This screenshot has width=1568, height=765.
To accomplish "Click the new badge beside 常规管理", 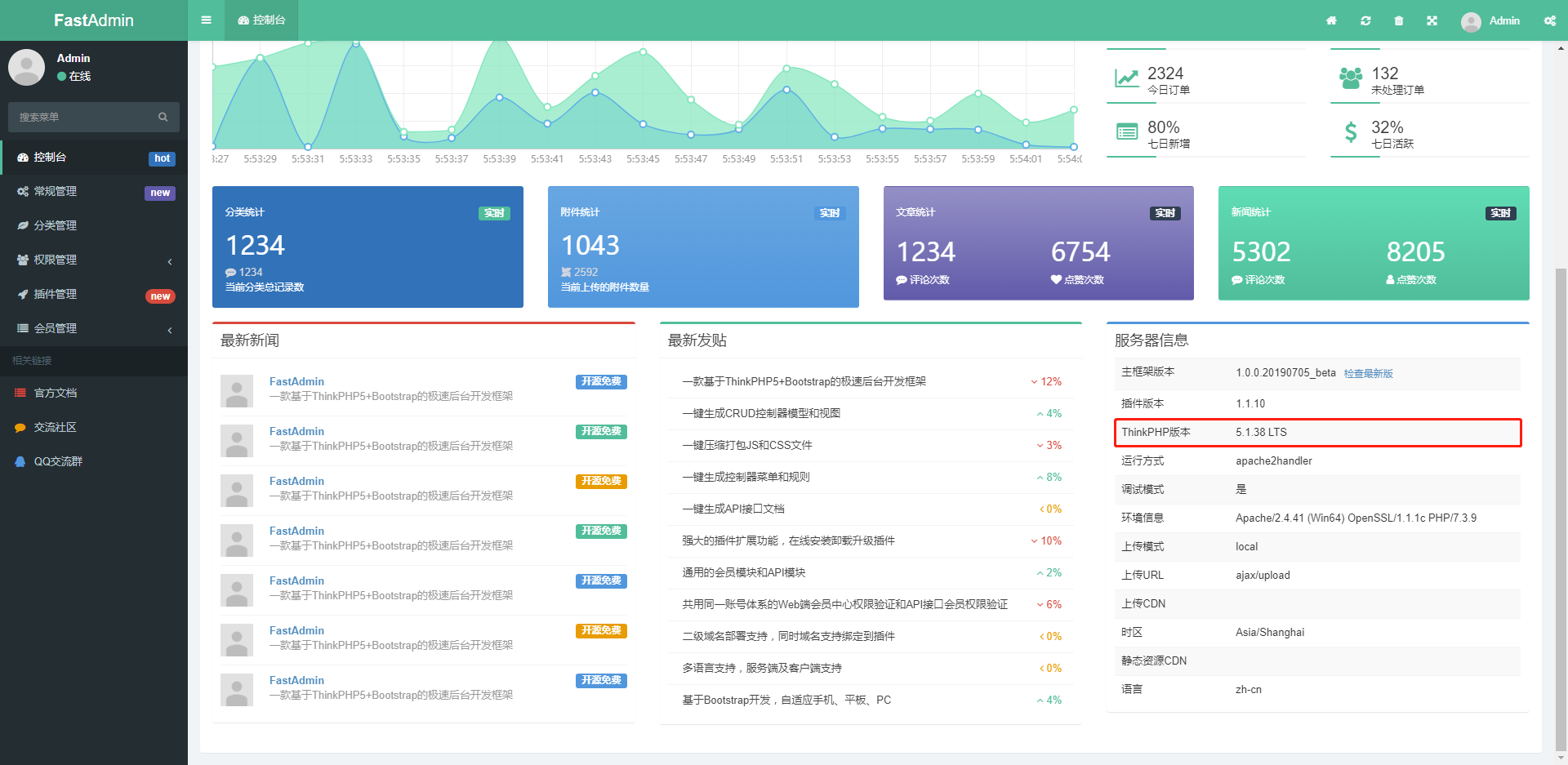I will click(160, 193).
